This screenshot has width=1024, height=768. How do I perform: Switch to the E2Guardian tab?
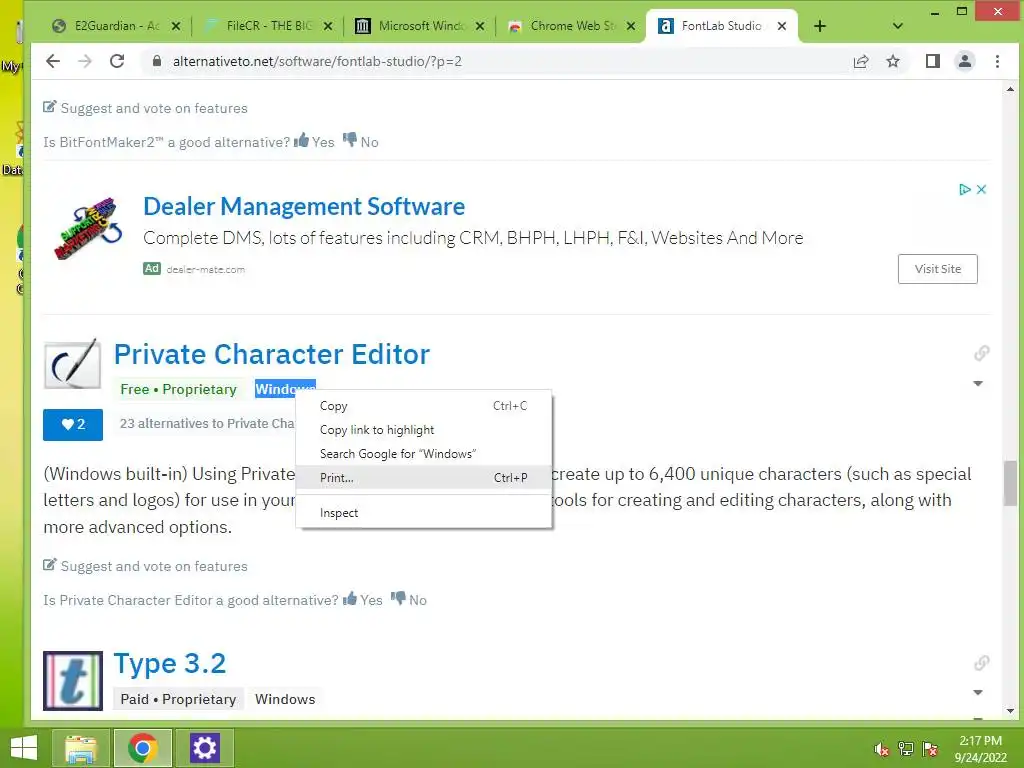(x=116, y=26)
